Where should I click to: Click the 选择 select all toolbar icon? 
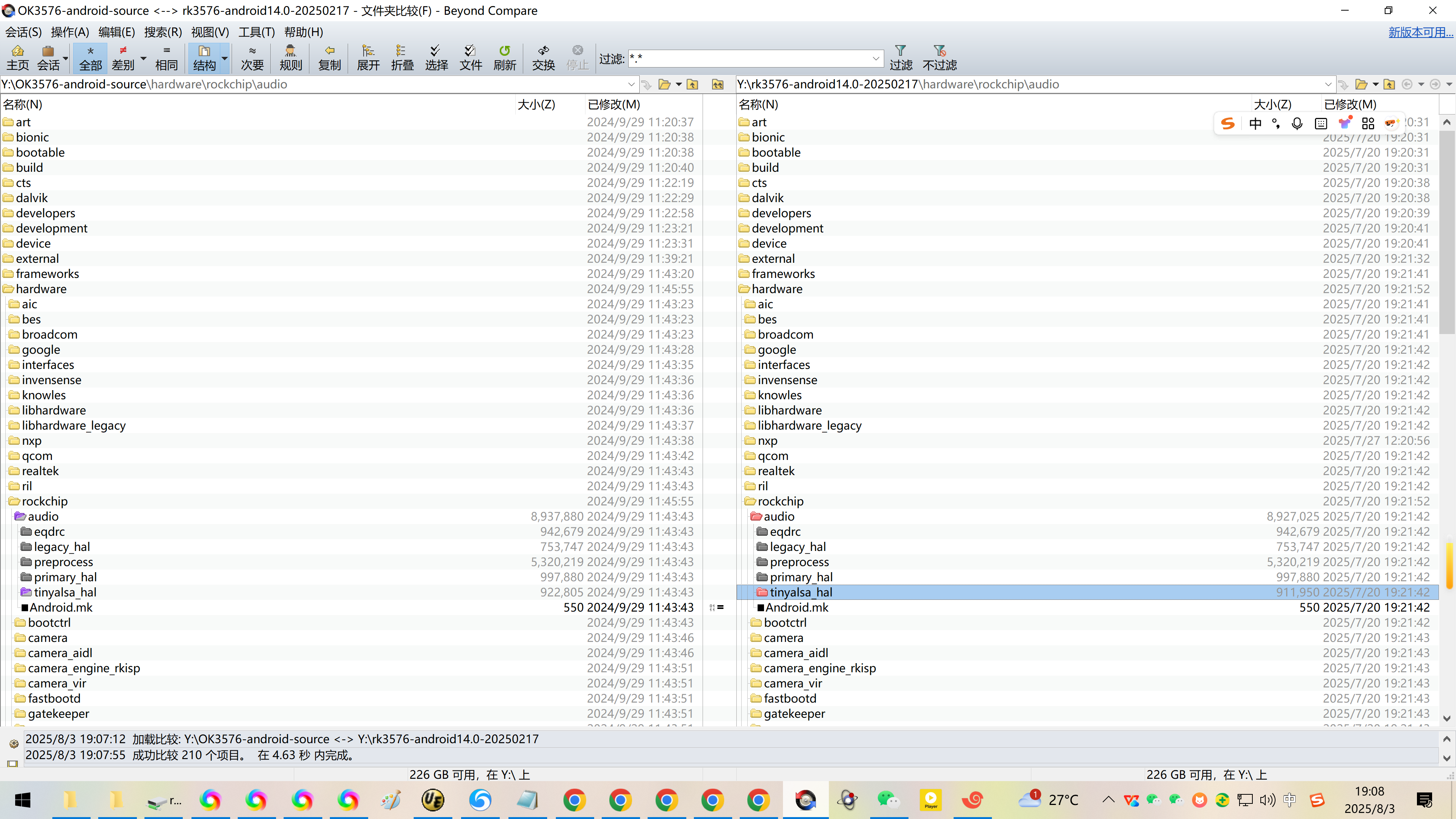click(x=436, y=58)
